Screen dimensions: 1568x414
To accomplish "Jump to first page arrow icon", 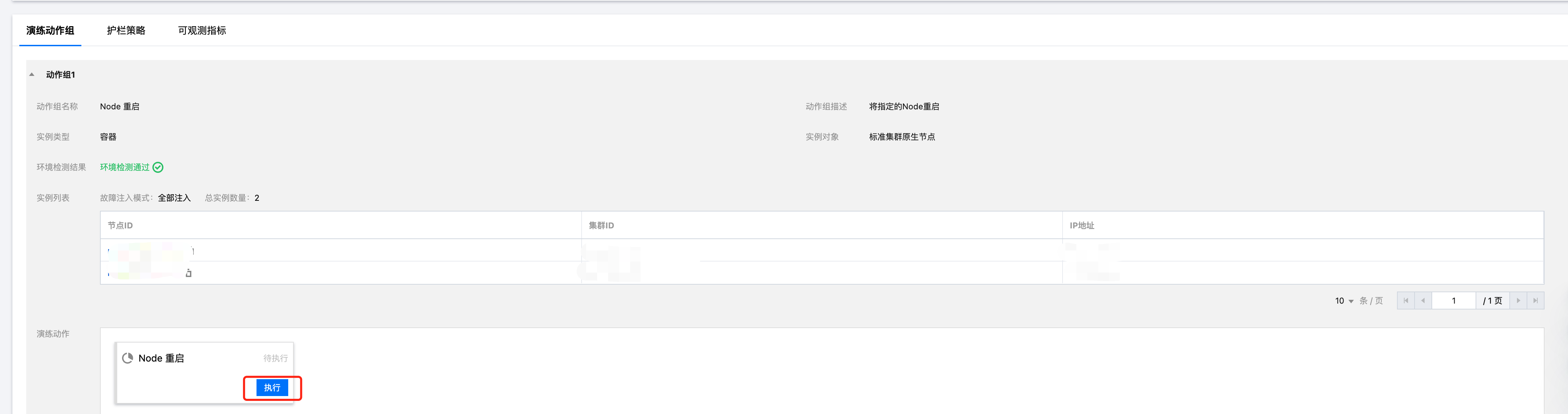I will (1406, 301).
